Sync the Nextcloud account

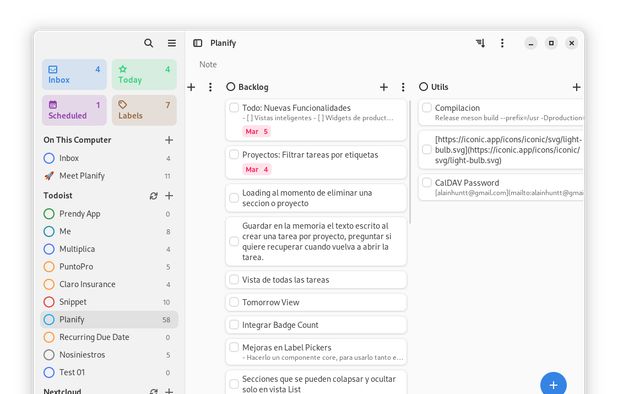pos(154,391)
